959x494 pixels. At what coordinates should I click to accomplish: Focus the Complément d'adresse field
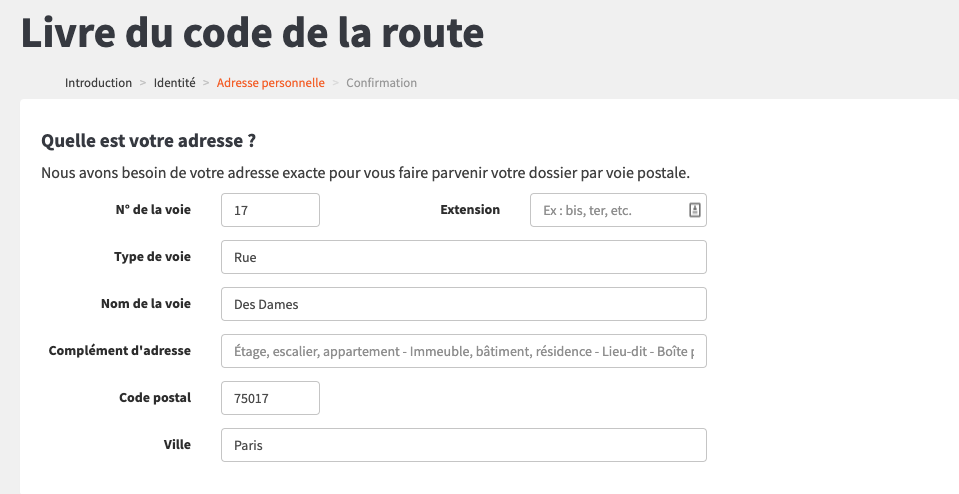(463, 351)
